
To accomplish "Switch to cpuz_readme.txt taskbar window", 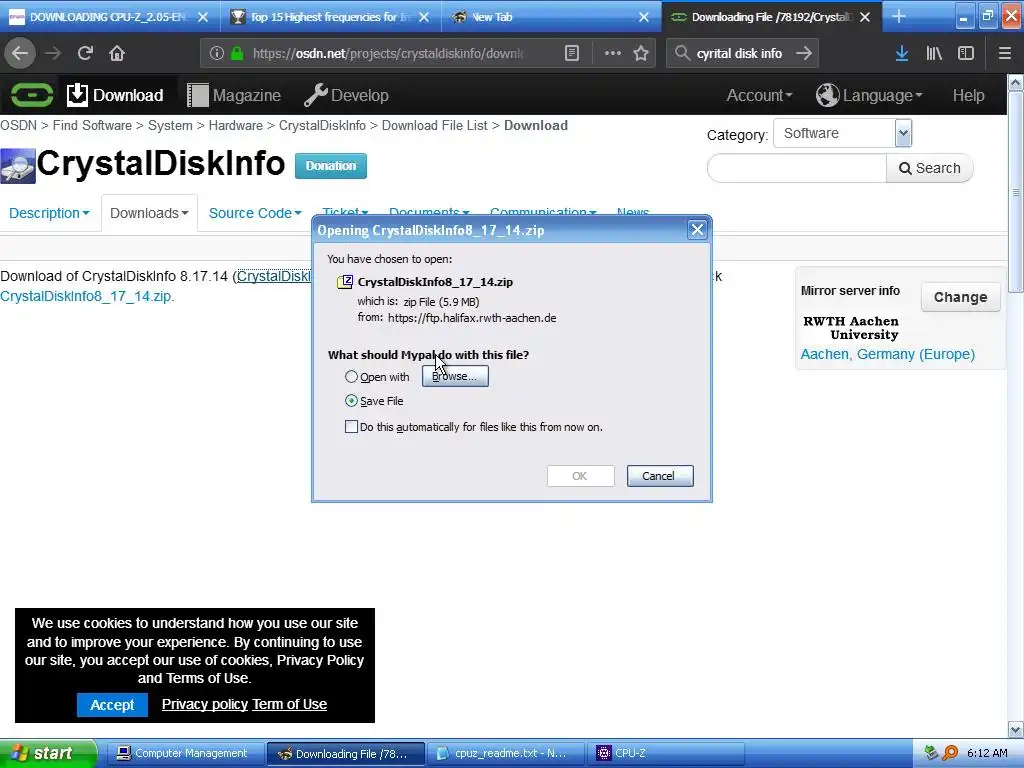I will click(505, 753).
